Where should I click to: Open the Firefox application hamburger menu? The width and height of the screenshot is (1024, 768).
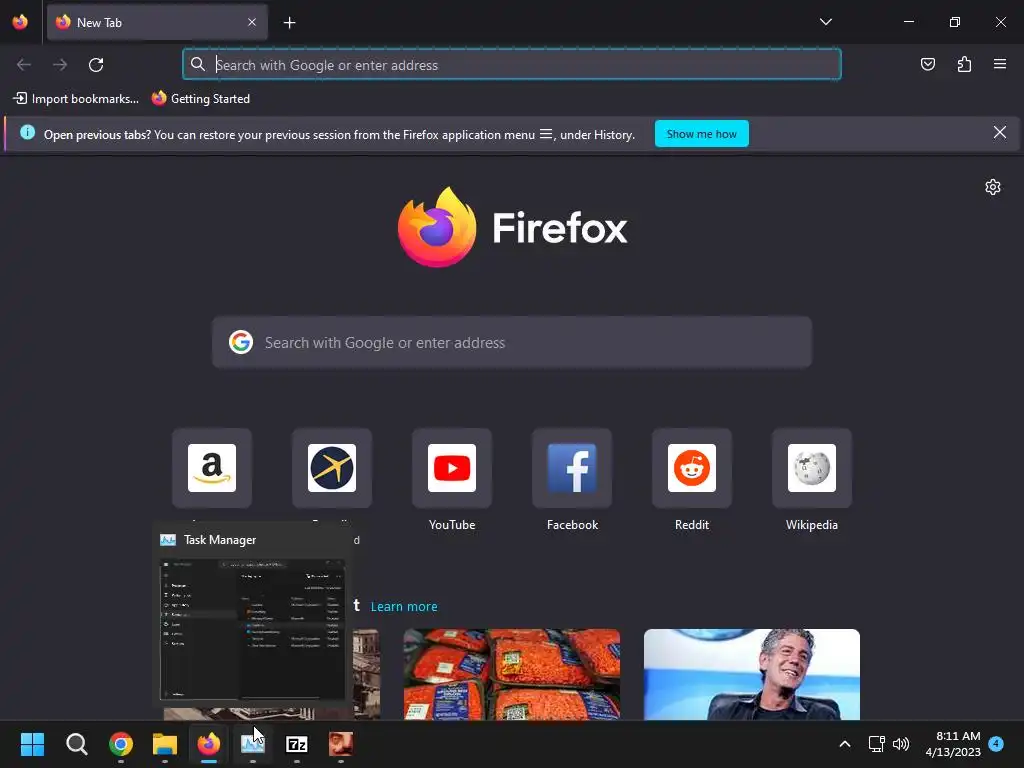(x=1000, y=64)
